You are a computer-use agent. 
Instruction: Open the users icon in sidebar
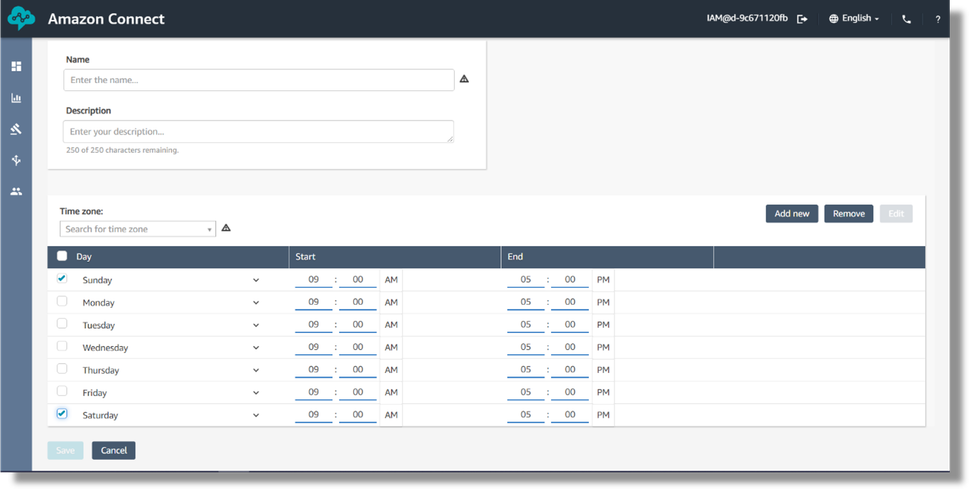point(16,191)
